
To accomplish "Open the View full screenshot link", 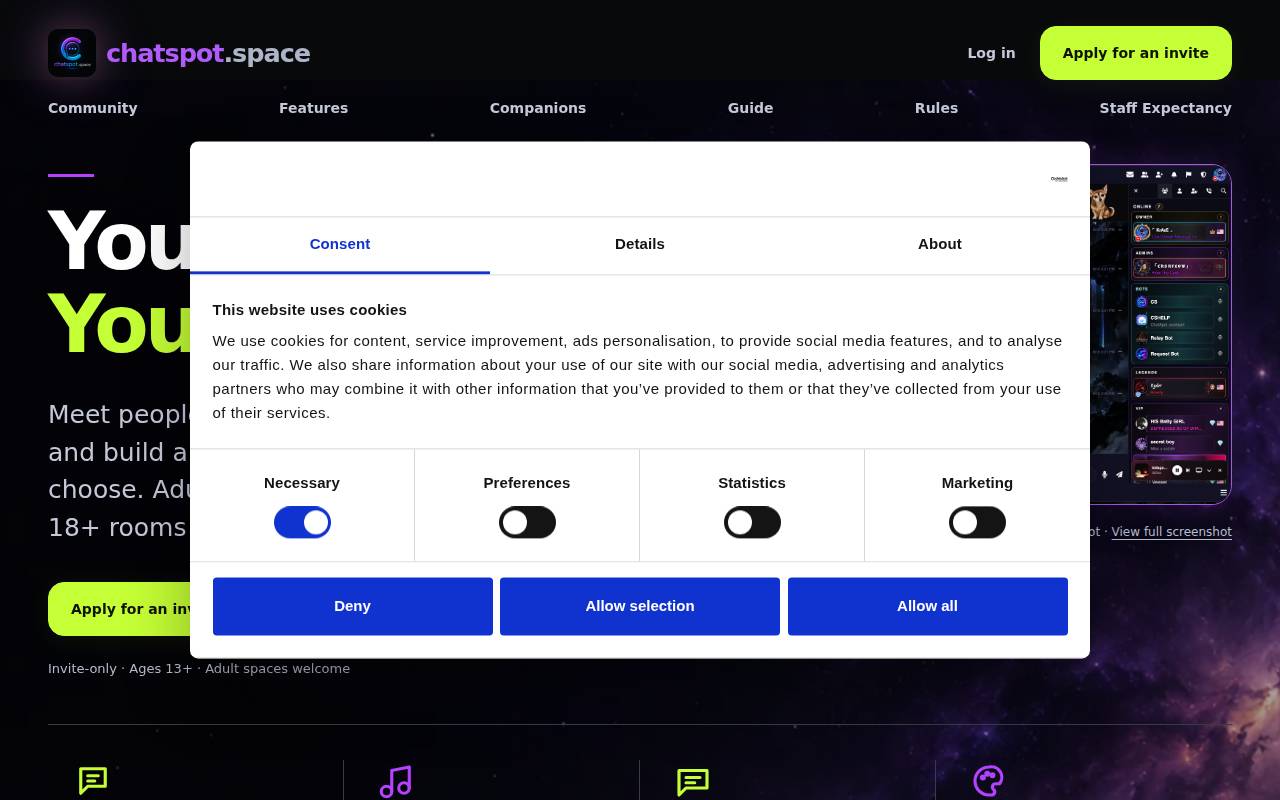I will click(1172, 532).
